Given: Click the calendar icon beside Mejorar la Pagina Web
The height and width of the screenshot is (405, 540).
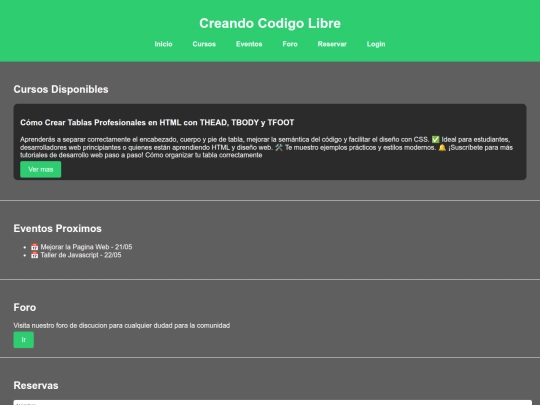Looking at the screenshot, I should pyautogui.click(x=34, y=247).
